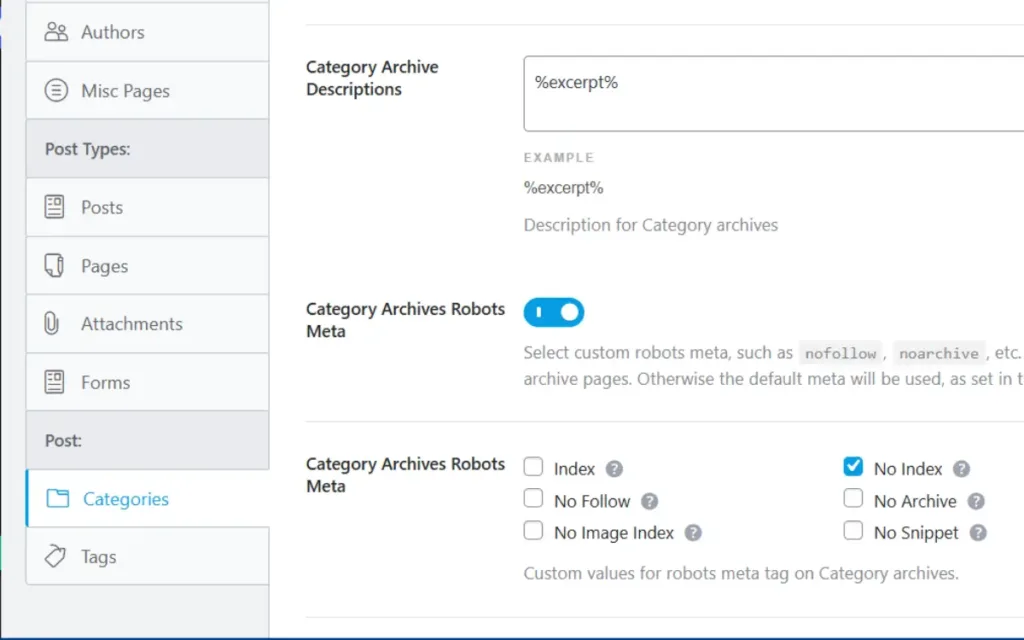Show help for No Image Index
This screenshot has height=640, width=1024.
(693, 533)
